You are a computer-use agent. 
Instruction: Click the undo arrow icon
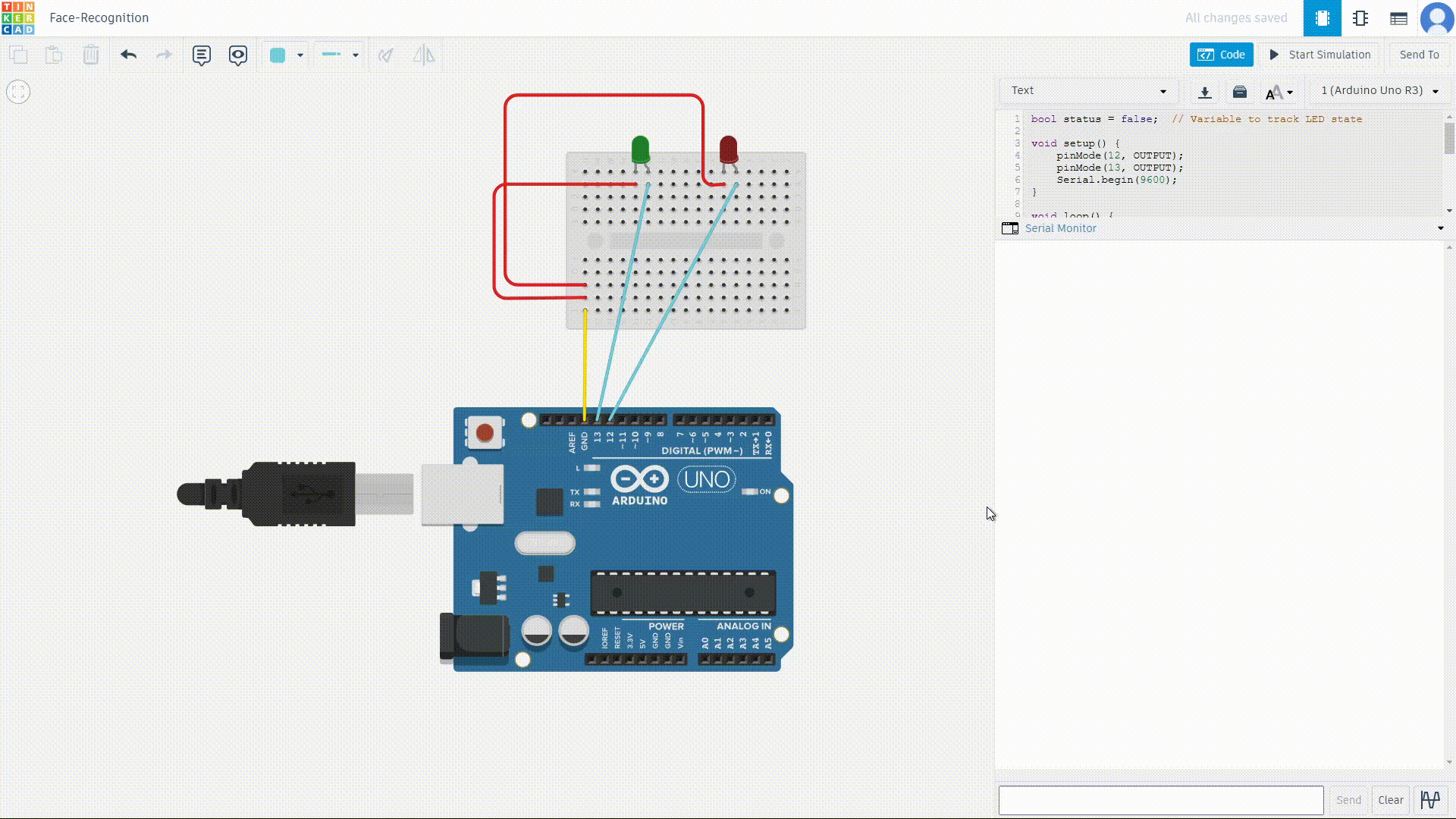[x=128, y=55]
